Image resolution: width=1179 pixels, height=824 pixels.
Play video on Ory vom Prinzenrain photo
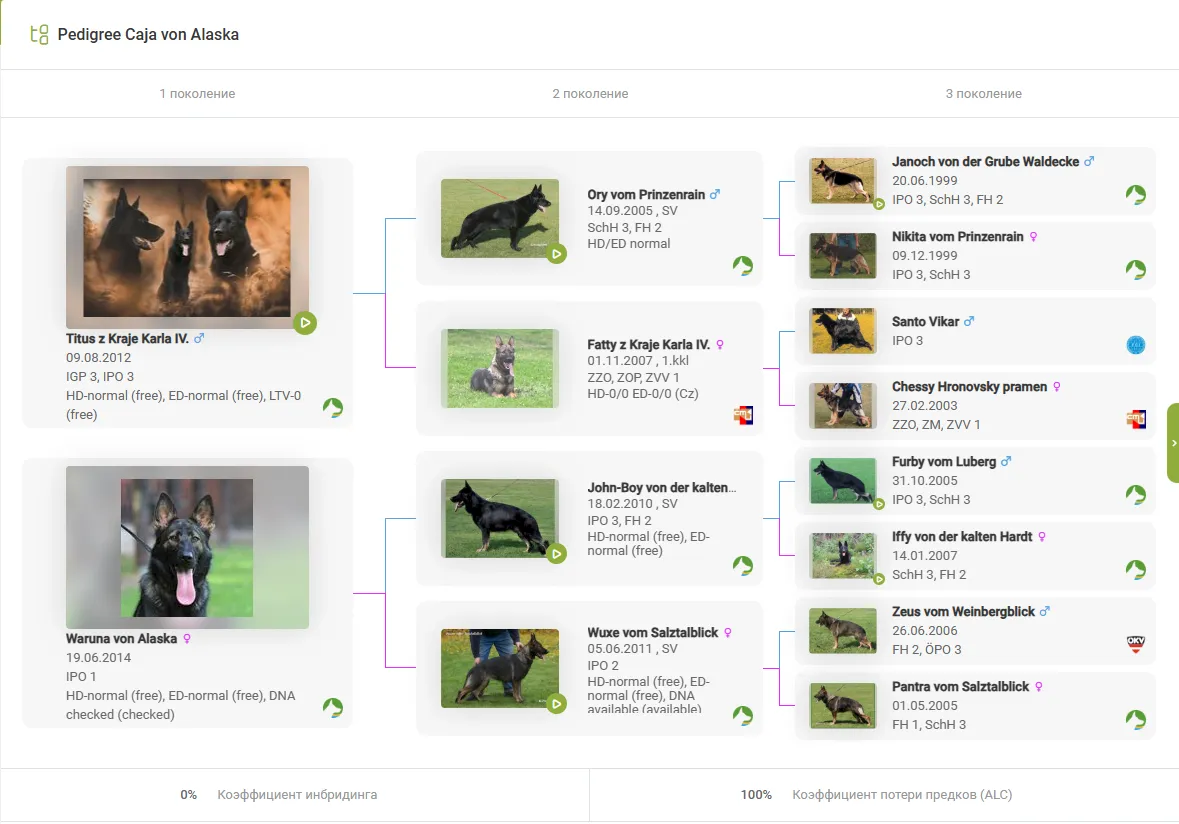click(557, 254)
